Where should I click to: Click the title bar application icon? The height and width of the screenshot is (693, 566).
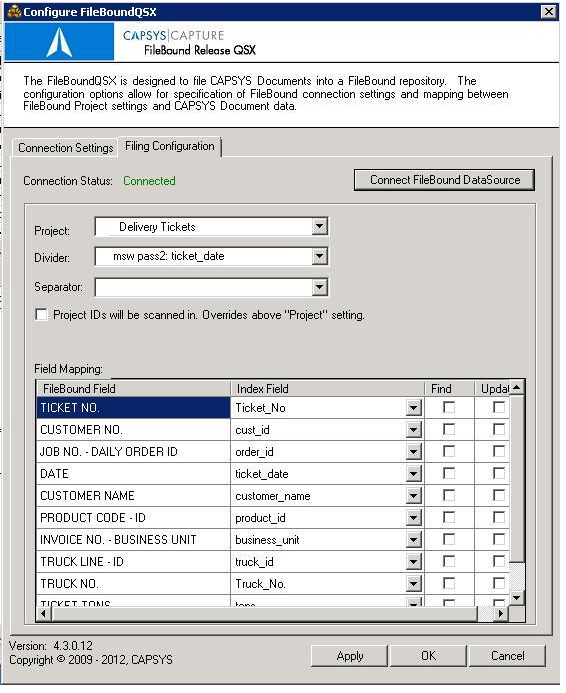tap(14, 11)
